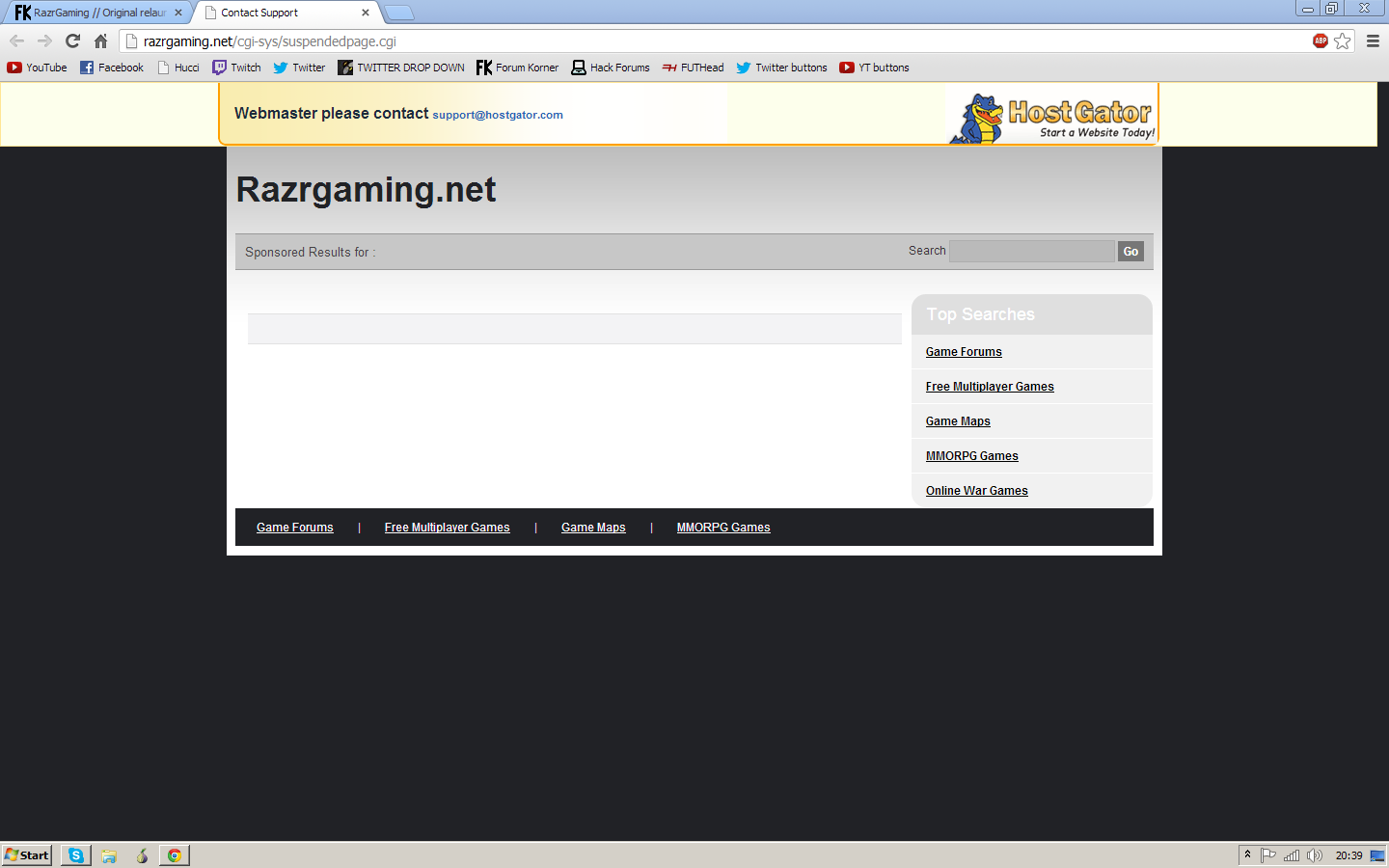This screenshot has width=1389, height=868.
Task: Open Twitter buttons bookmark
Action: [781, 68]
